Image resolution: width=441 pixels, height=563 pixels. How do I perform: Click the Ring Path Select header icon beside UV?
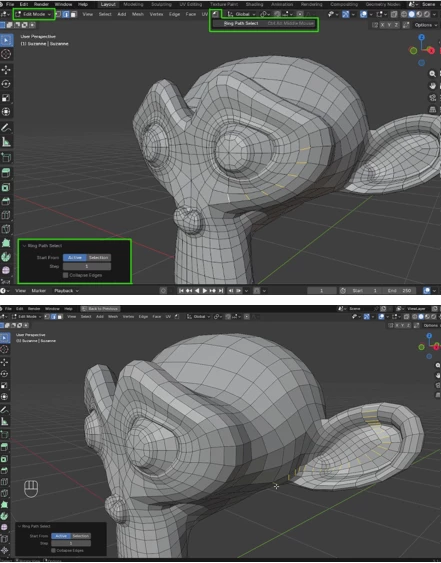coord(215,14)
